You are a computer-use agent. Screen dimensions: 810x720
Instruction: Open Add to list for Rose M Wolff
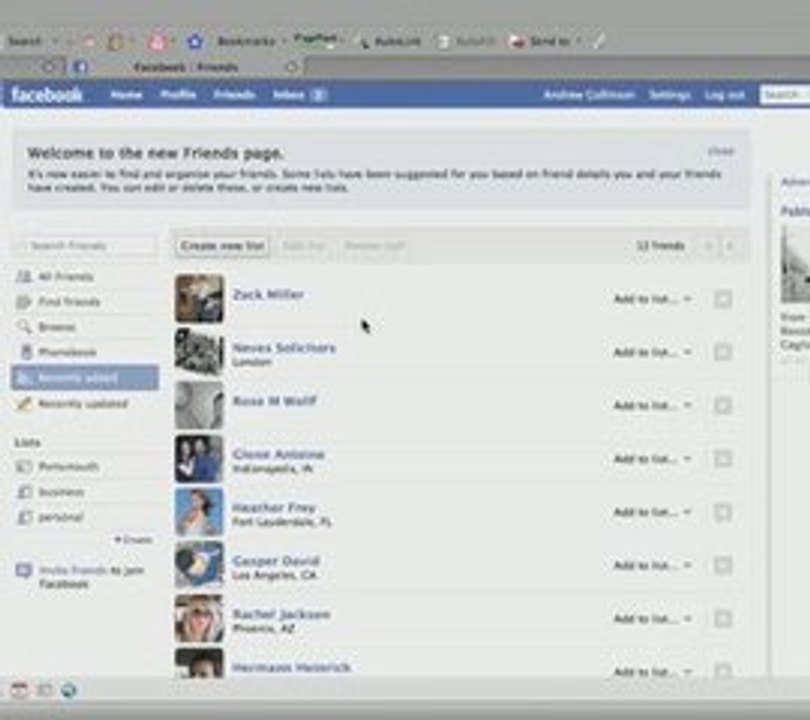point(652,405)
